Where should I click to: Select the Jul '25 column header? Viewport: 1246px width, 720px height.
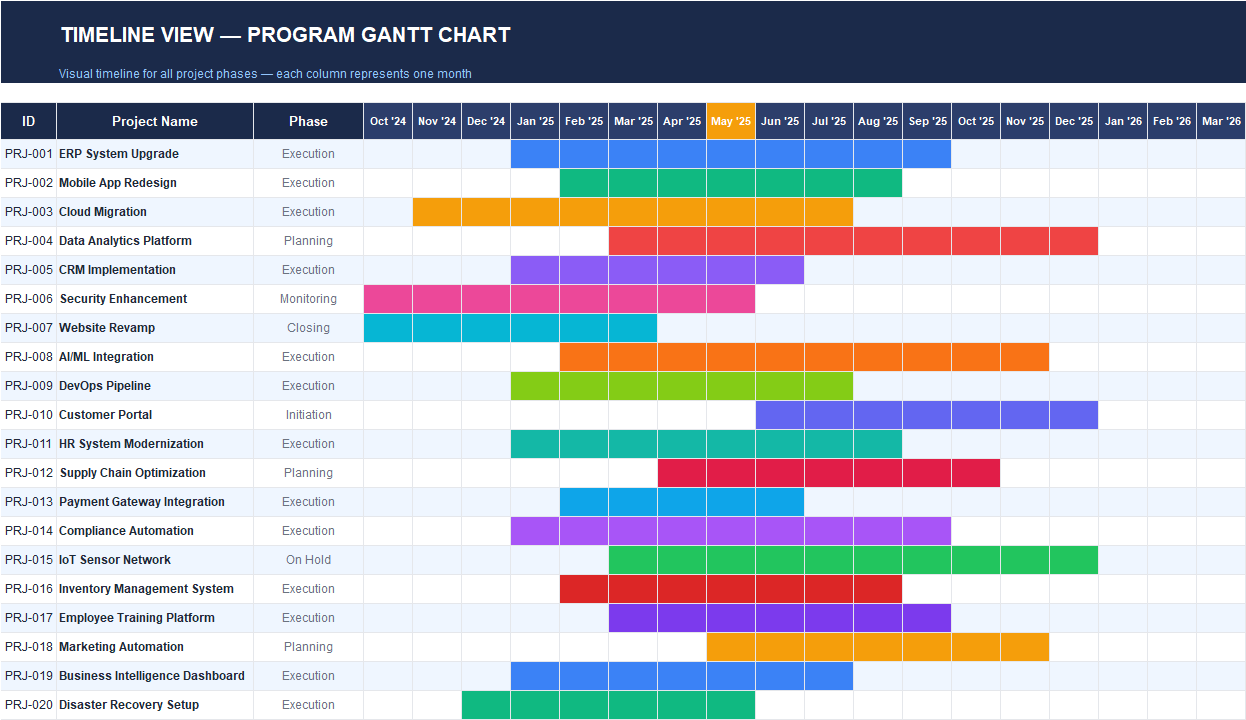coord(829,121)
